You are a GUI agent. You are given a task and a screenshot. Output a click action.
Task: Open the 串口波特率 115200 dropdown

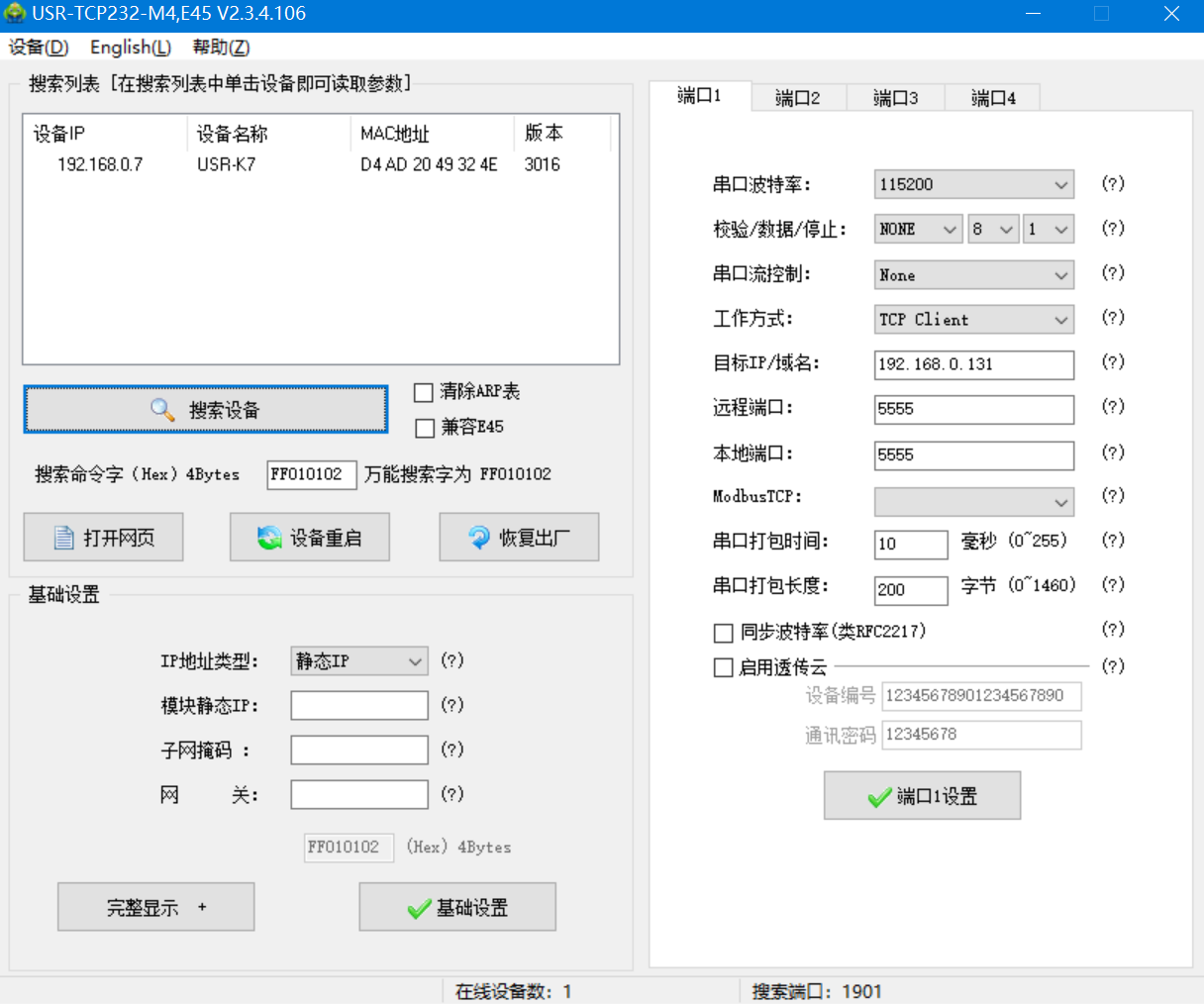pos(974,184)
